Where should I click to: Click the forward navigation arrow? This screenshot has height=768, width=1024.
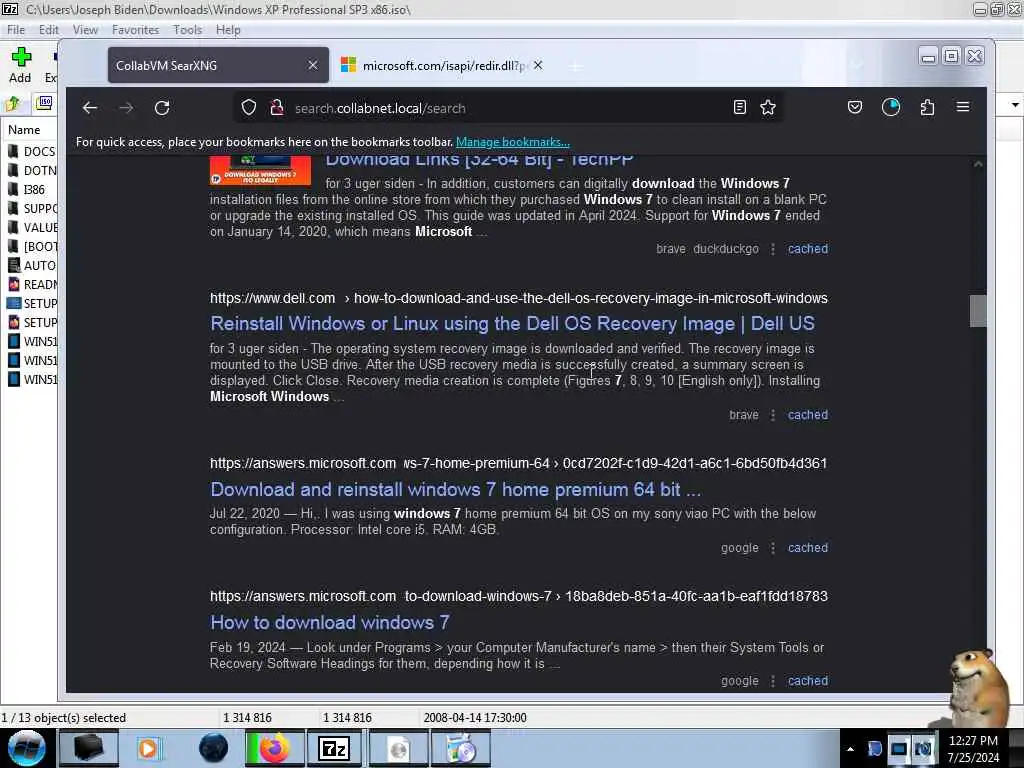pyautogui.click(x=126, y=108)
